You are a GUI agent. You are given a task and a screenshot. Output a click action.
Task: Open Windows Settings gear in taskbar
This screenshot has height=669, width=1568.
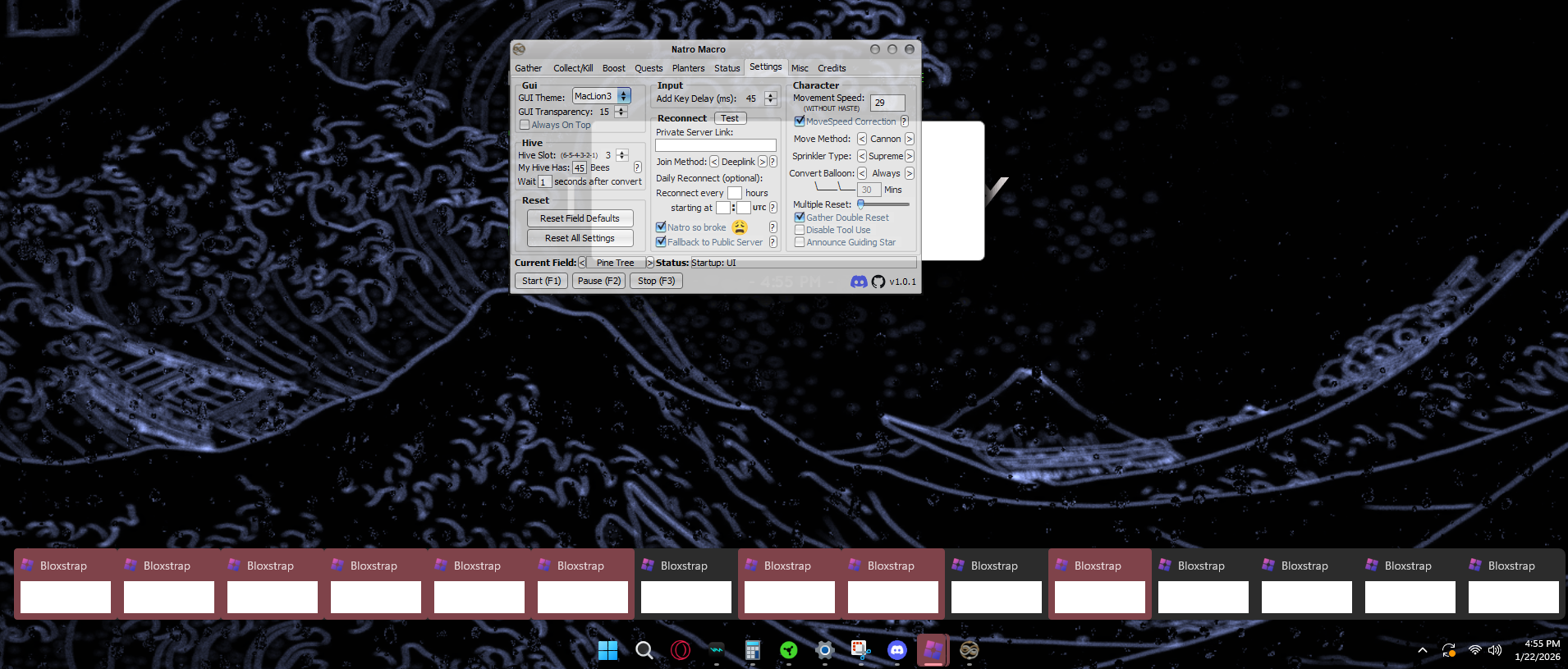tap(825, 651)
